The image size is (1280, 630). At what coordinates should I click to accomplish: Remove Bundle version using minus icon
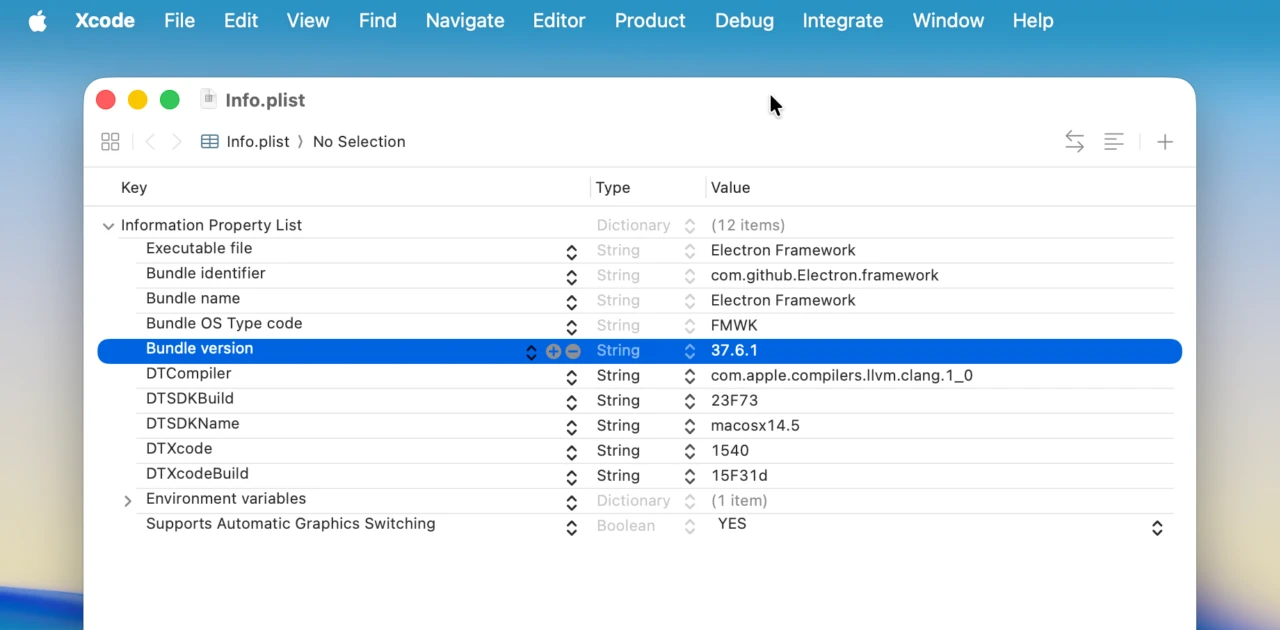pos(573,351)
